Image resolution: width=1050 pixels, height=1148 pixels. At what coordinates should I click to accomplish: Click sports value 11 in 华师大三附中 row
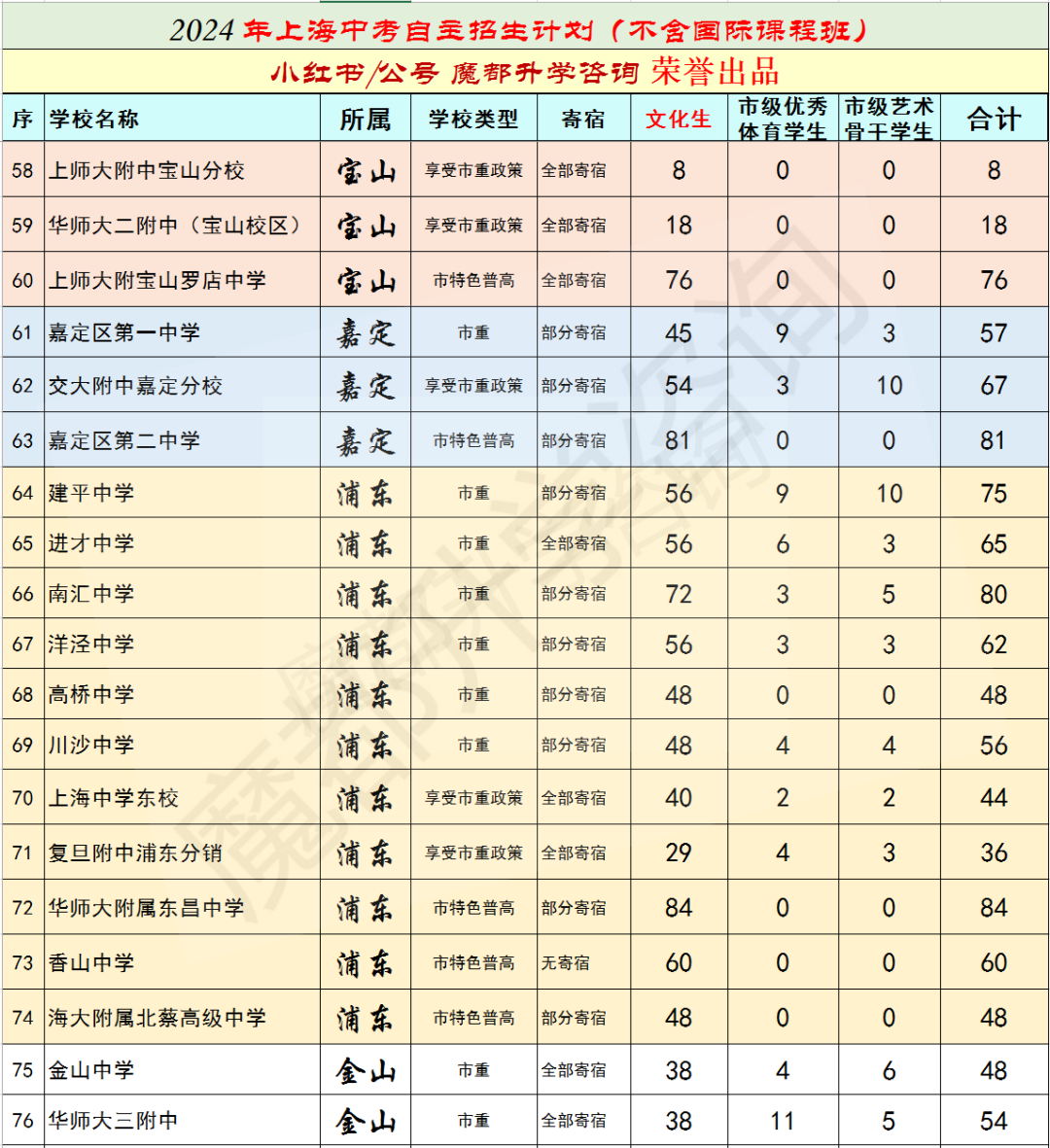783,1121
